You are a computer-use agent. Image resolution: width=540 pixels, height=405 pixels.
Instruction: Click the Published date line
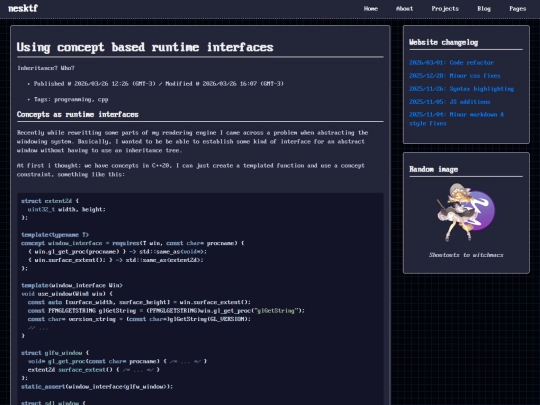click(158, 84)
